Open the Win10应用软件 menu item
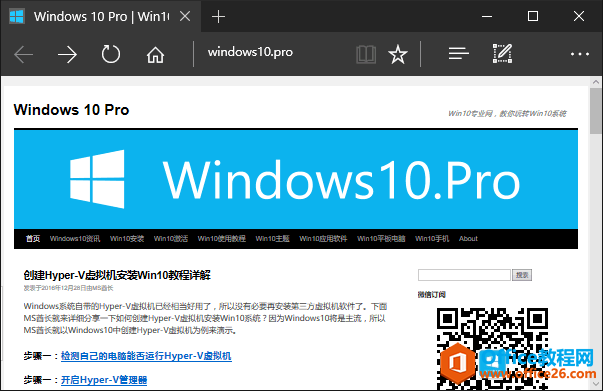Image resolution: width=603 pixels, height=391 pixels. point(323,239)
